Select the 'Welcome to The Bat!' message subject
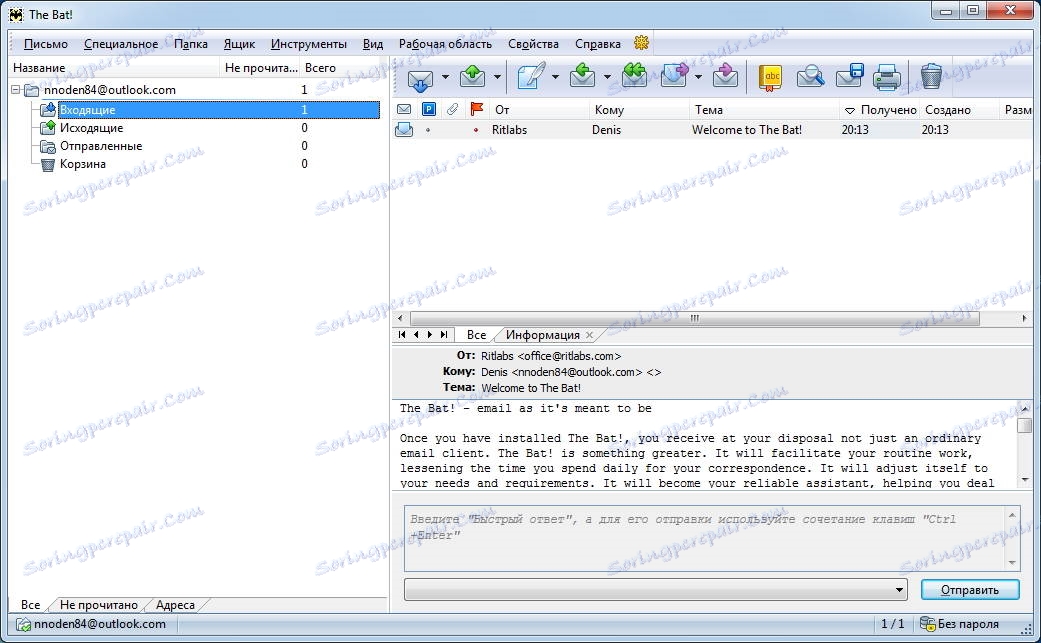Viewport: 1041px width, 643px height. 747,130
